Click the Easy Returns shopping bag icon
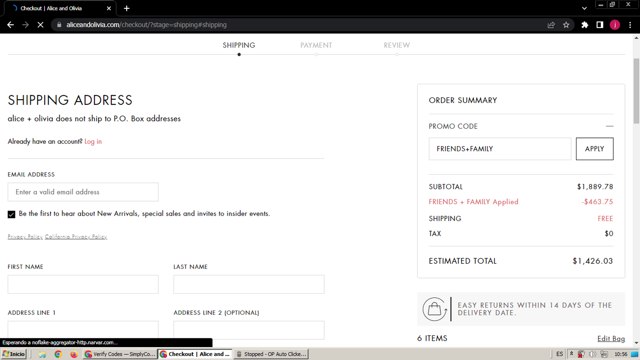This screenshot has width=640, height=360. tap(435, 309)
